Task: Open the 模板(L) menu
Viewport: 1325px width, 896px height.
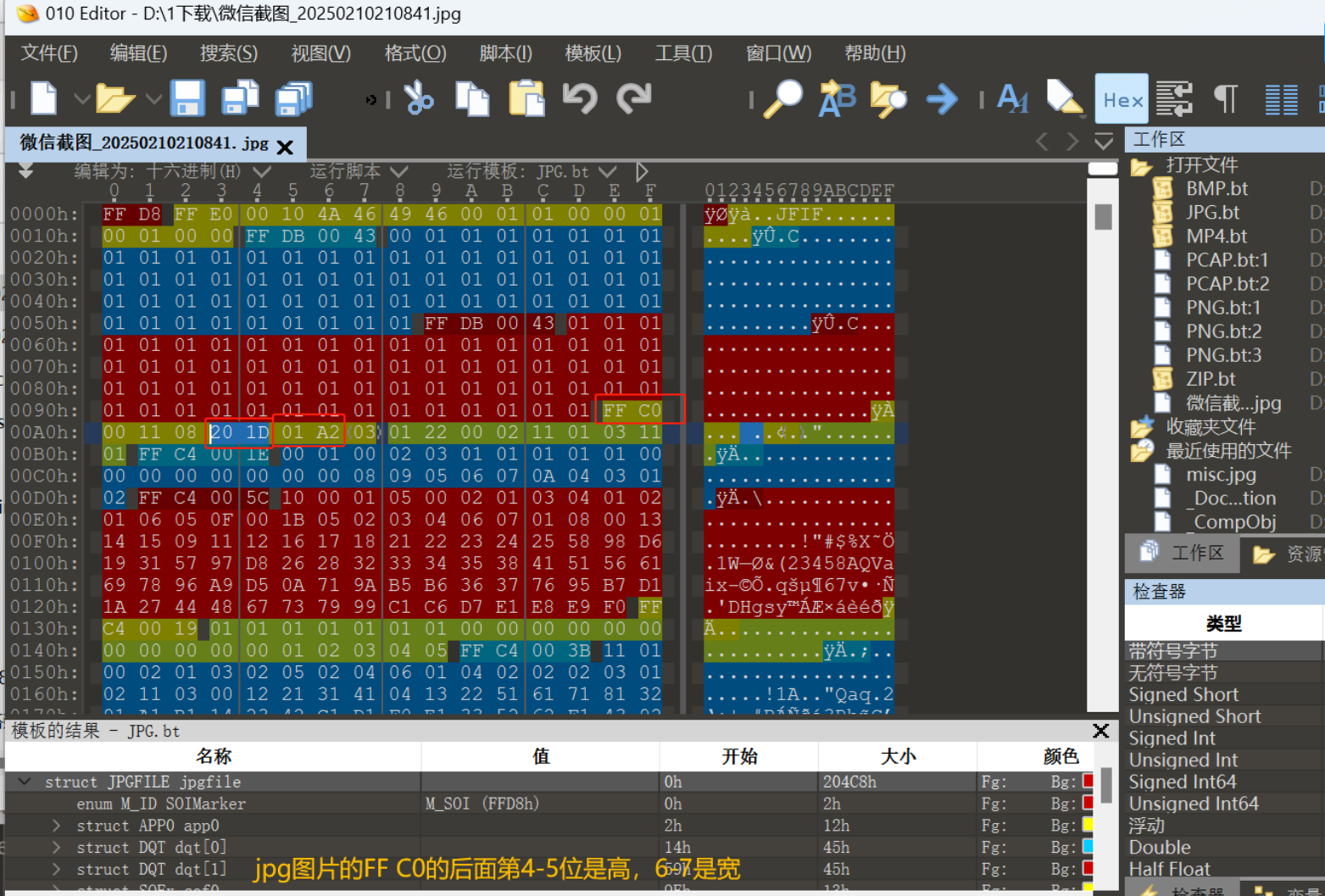Action: pos(593,53)
